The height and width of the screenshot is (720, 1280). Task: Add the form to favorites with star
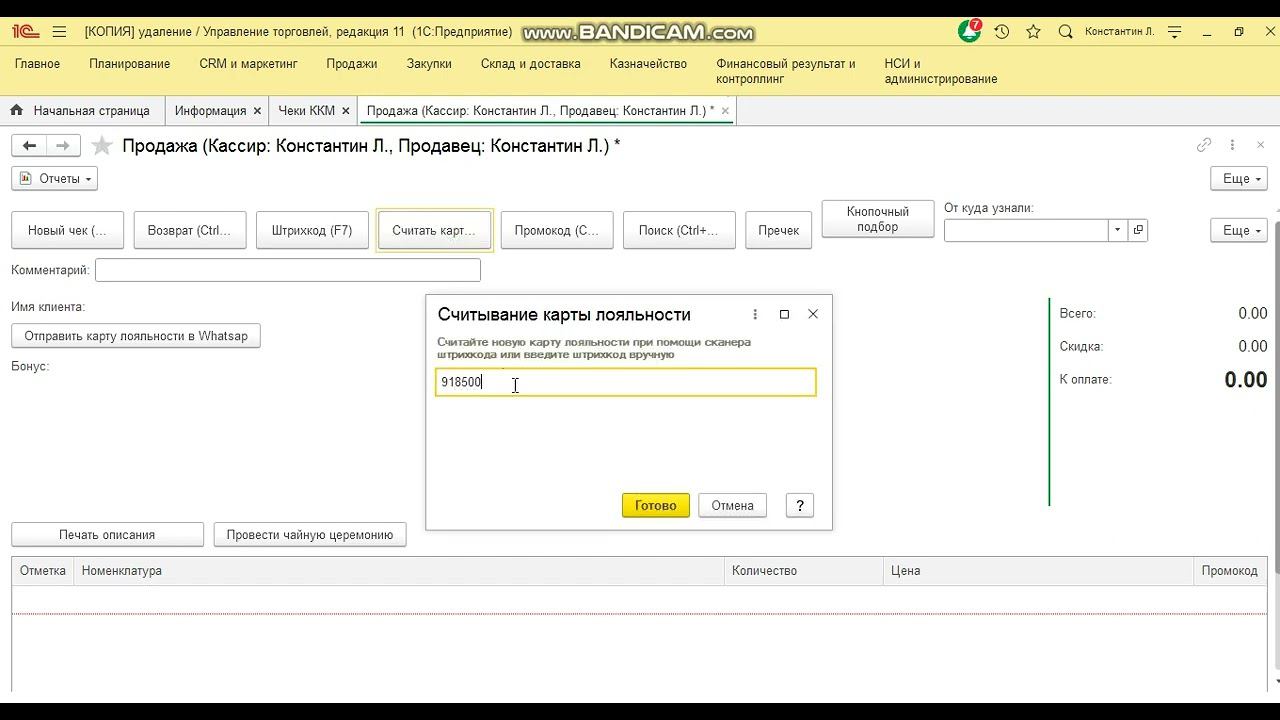coord(101,146)
